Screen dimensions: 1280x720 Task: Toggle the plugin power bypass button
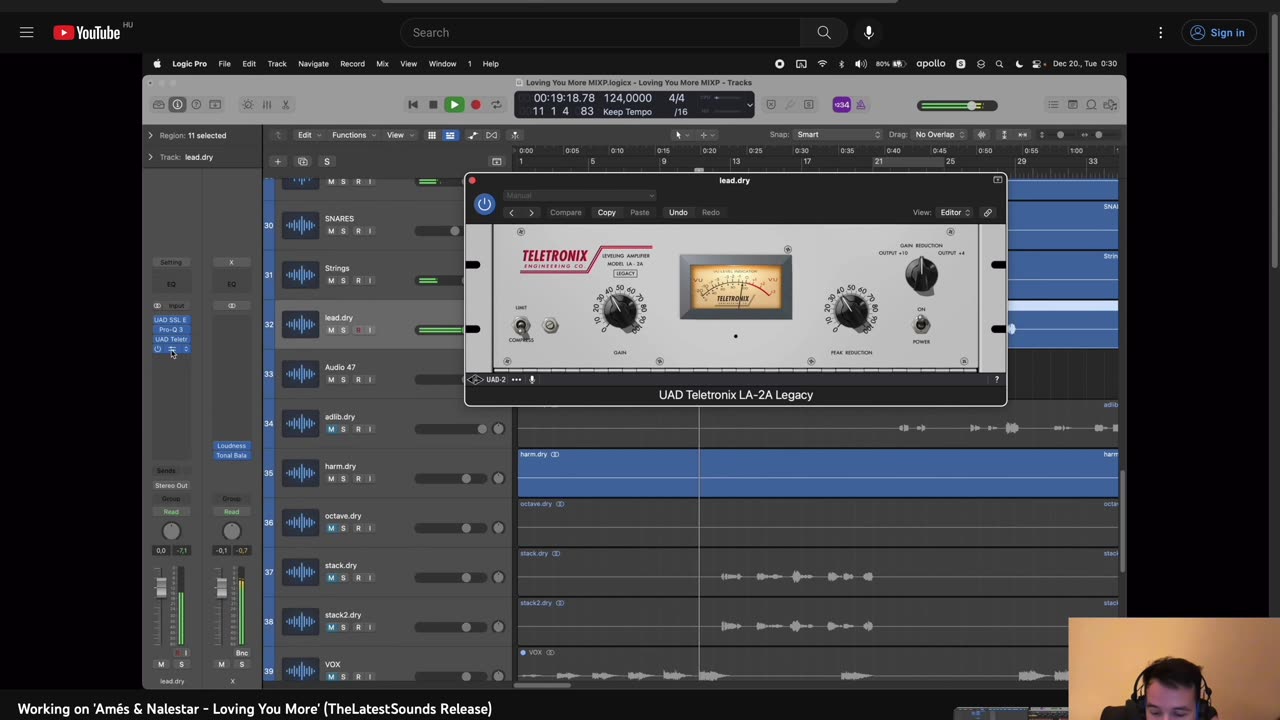(x=484, y=204)
